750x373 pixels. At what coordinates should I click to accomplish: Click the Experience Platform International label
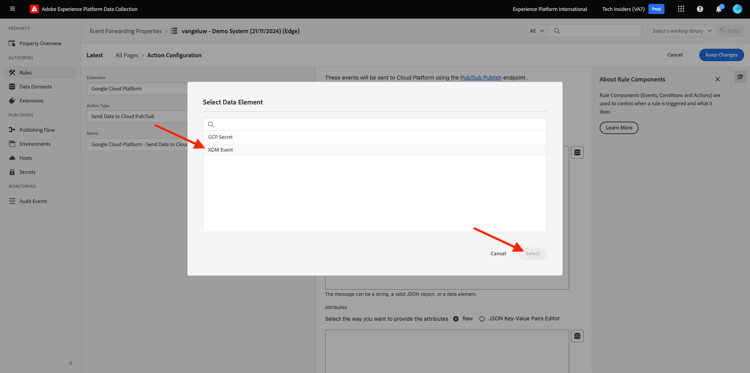point(550,9)
